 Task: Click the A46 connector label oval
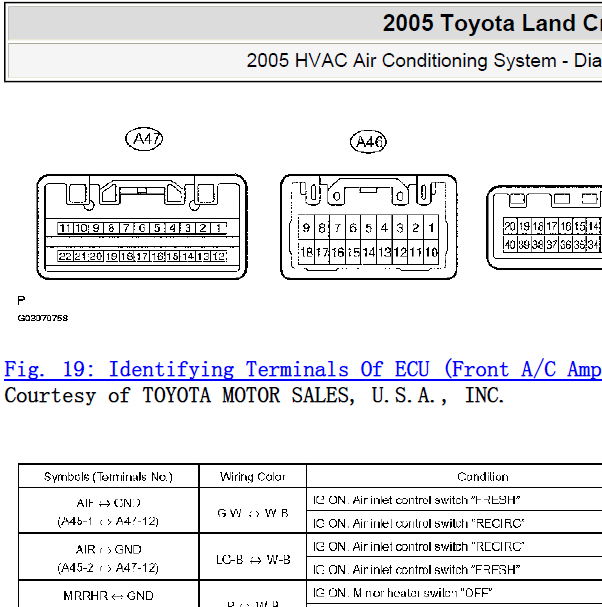tap(368, 142)
